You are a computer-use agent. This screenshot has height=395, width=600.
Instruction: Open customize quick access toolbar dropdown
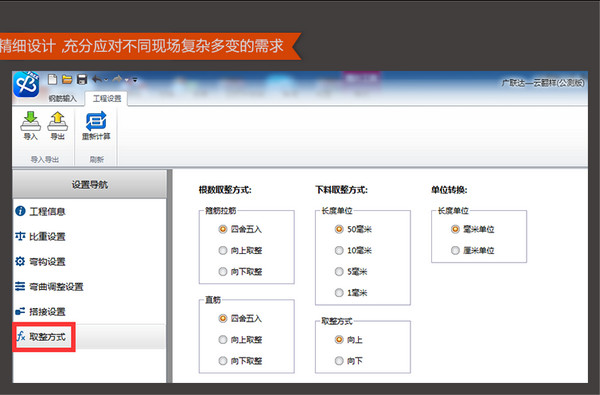pyautogui.click(x=135, y=80)
